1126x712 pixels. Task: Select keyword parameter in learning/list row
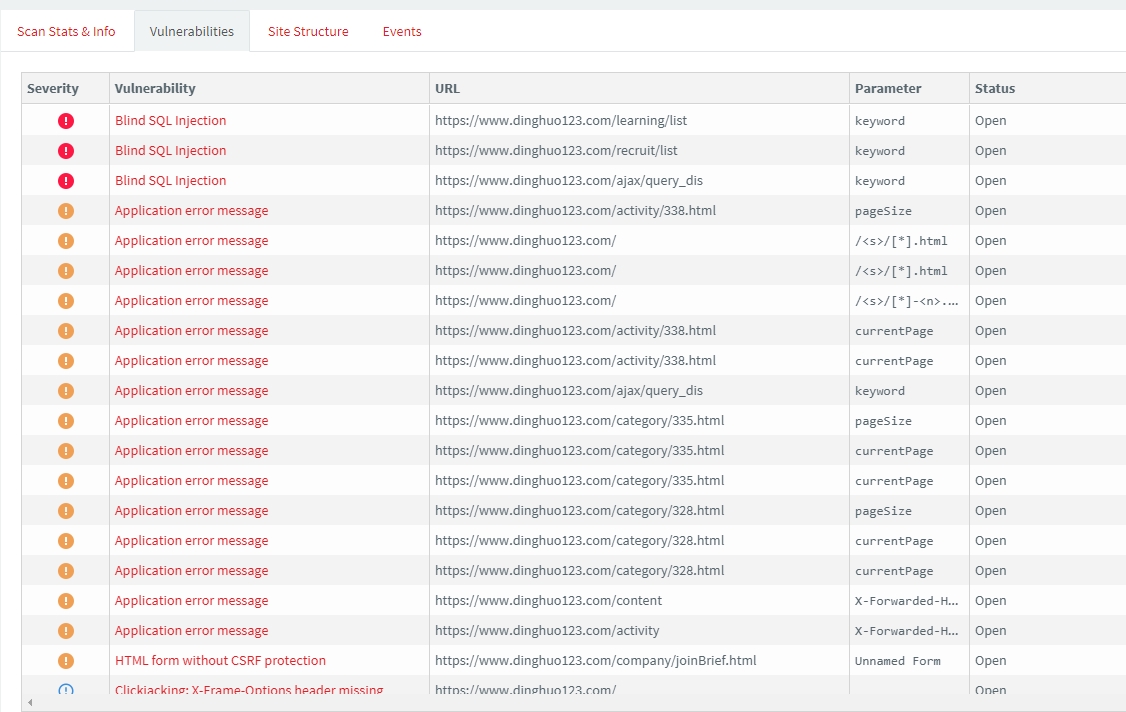pos(880,121)
